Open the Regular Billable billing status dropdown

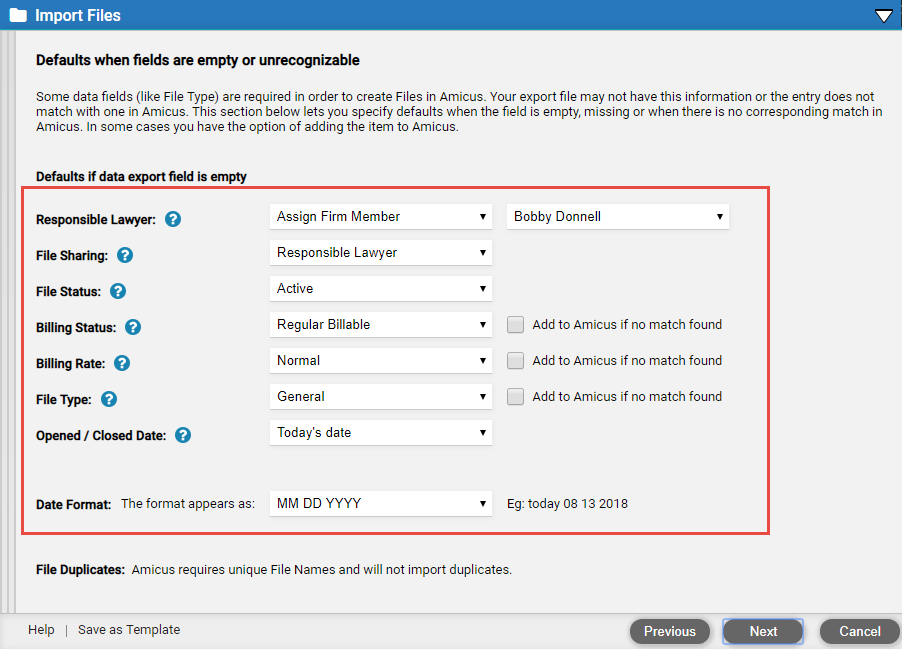[x=381, y=324]
